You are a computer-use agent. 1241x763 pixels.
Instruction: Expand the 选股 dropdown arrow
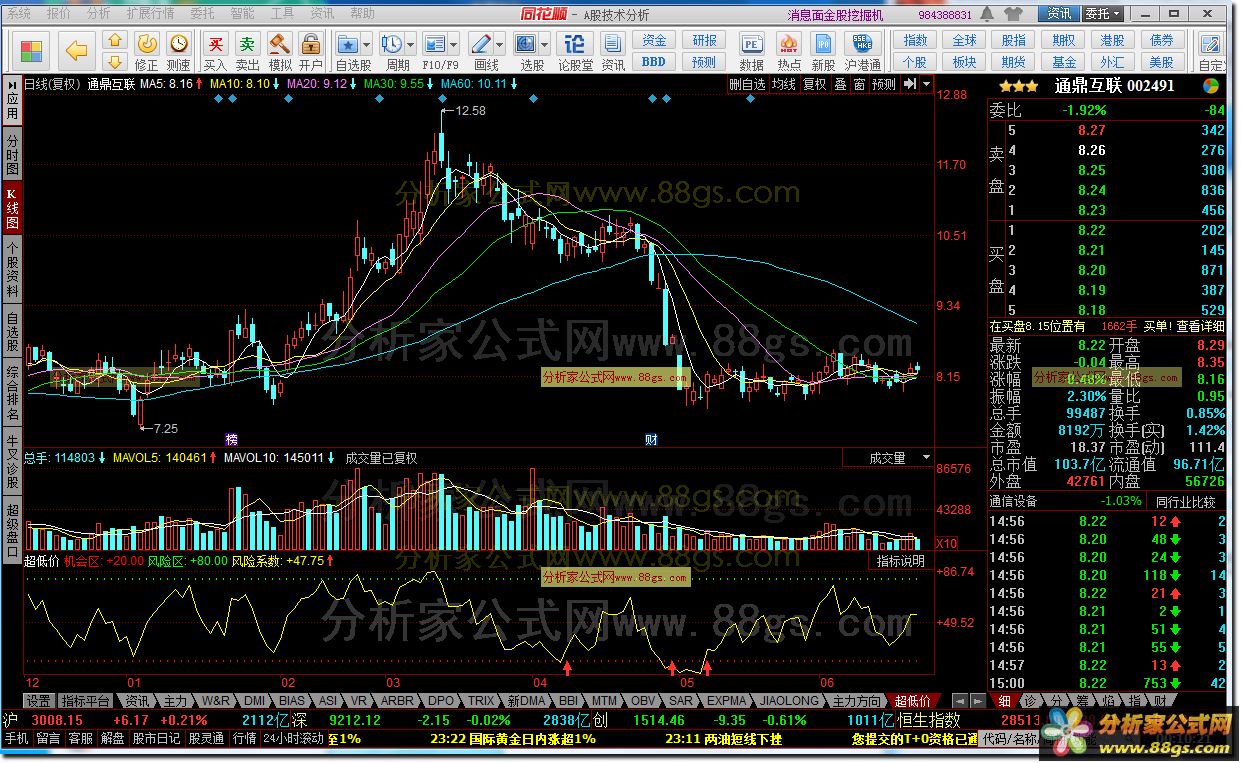click(544, 45)
